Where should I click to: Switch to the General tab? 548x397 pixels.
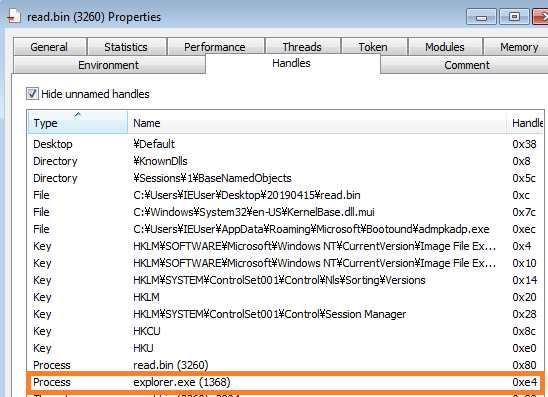49,47
